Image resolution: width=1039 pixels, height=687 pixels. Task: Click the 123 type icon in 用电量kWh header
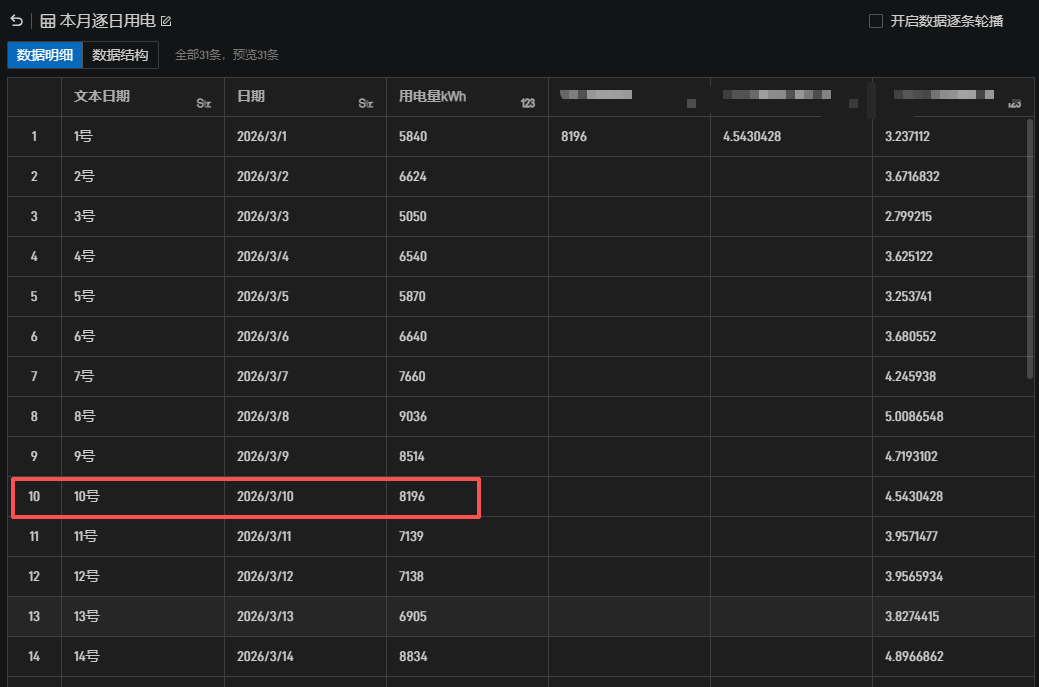[528, 103]
